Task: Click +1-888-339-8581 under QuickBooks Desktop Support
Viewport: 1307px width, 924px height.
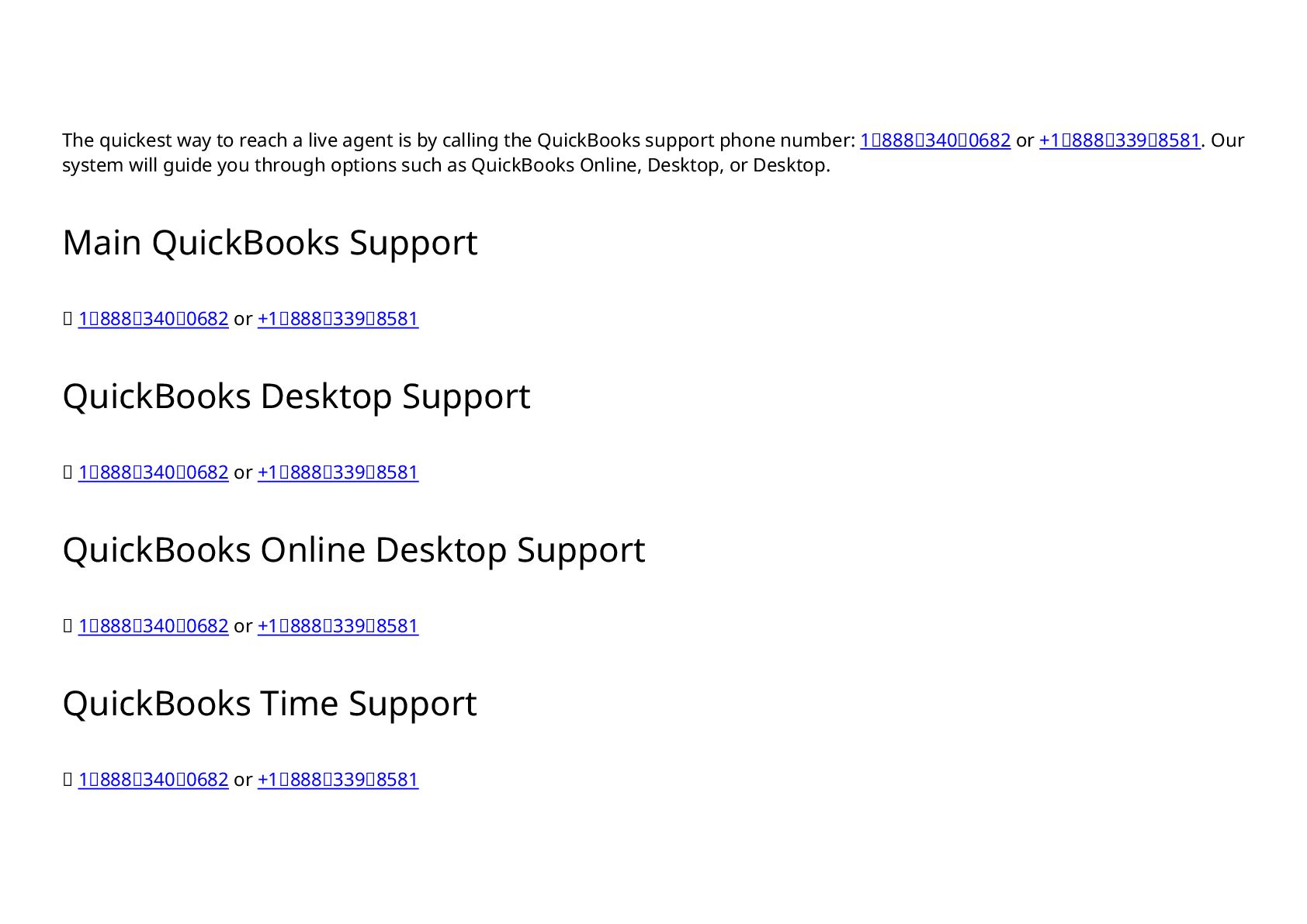Action: 338,472
